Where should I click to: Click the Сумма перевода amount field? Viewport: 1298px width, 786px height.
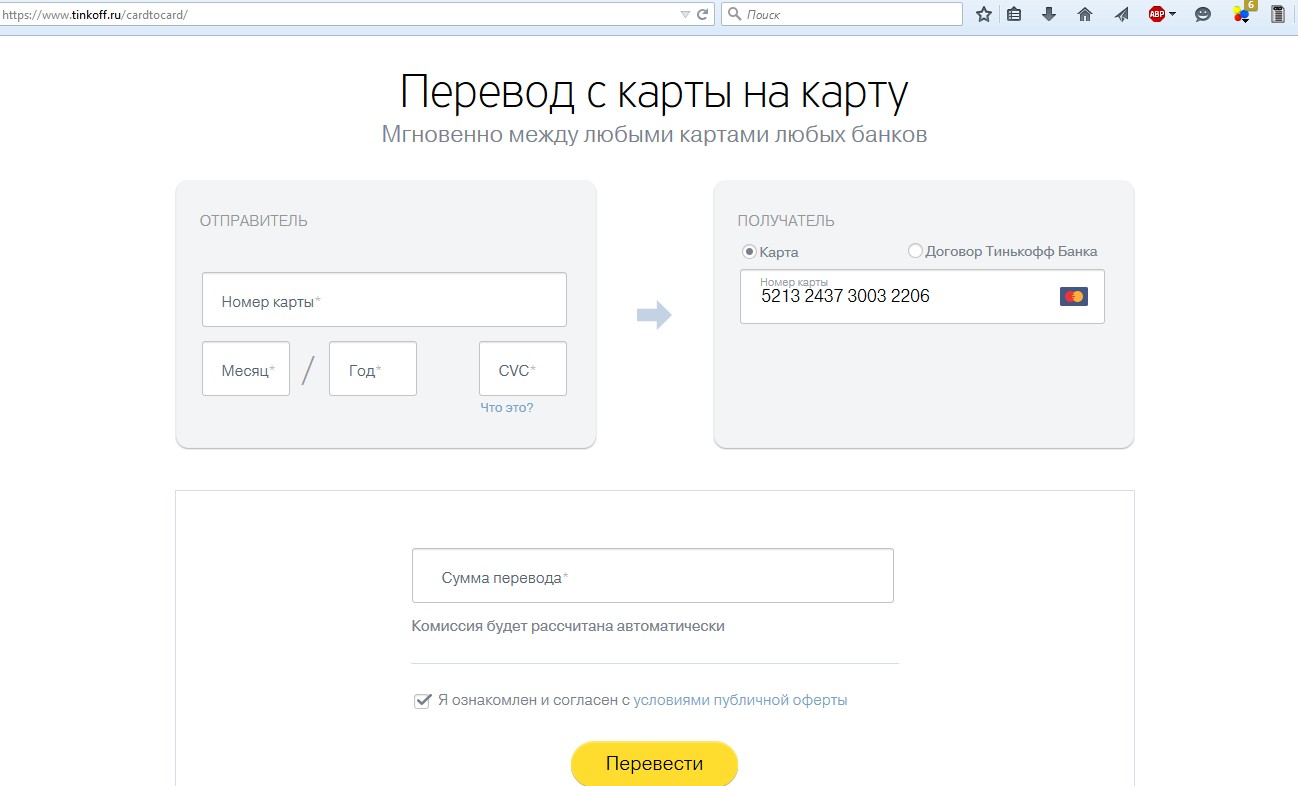653,575
